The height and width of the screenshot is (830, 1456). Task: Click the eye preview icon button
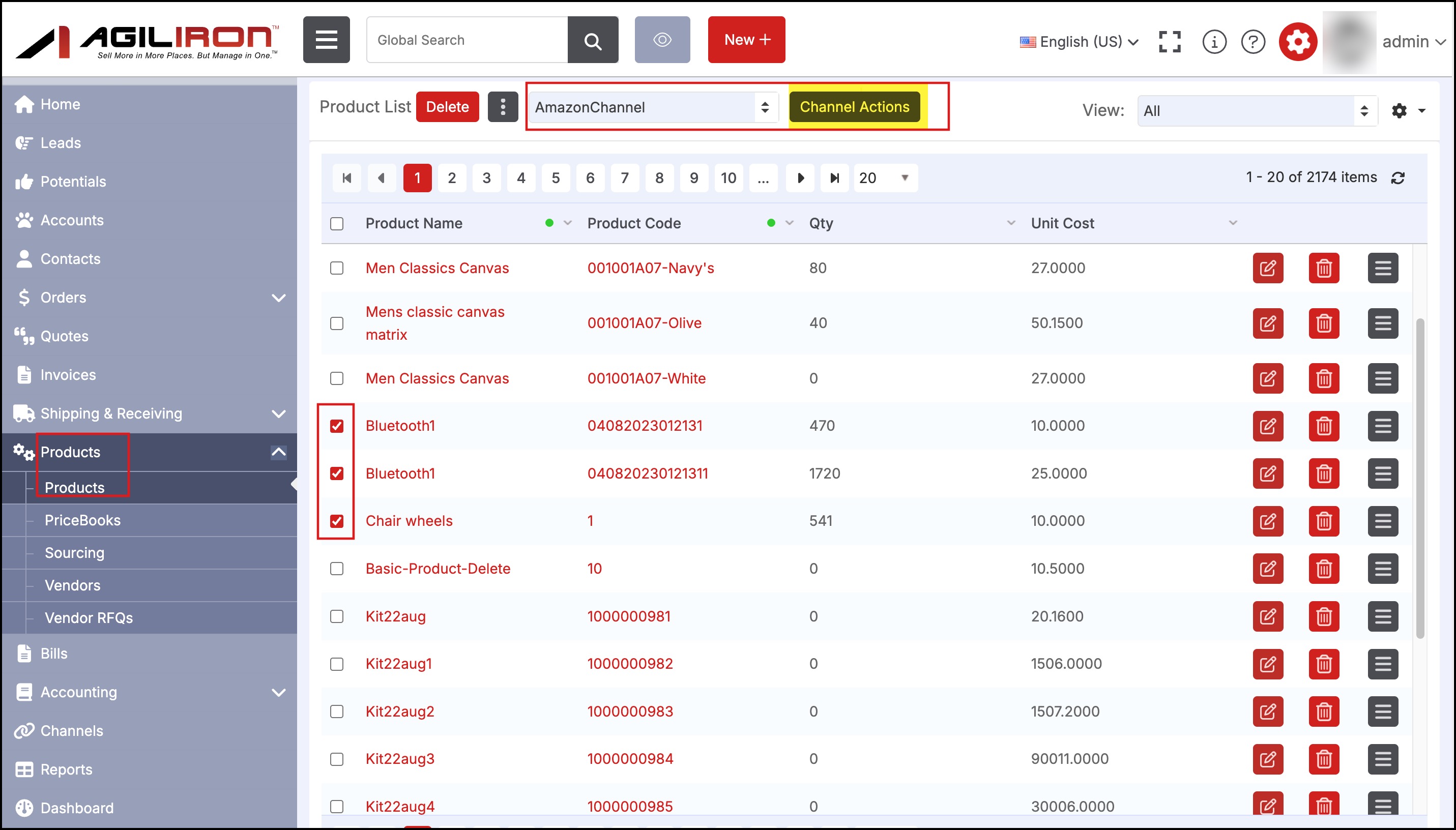662,40
